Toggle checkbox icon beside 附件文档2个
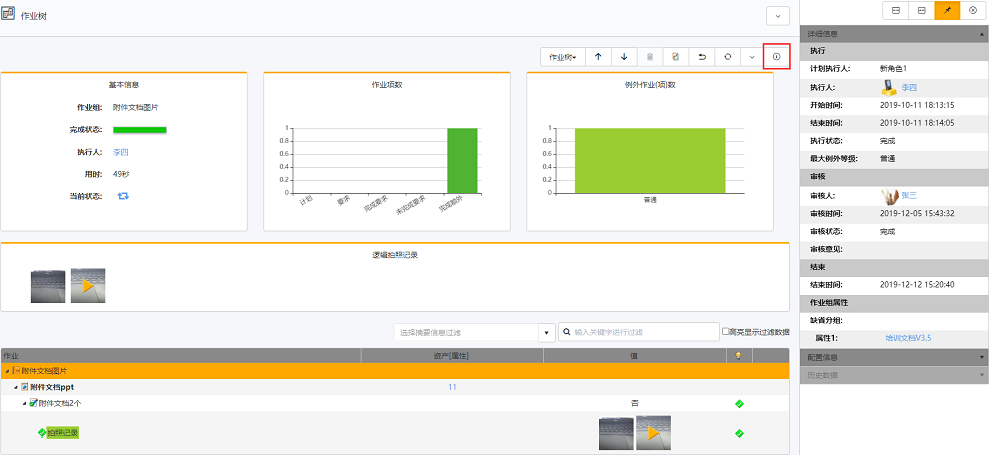 33,403
